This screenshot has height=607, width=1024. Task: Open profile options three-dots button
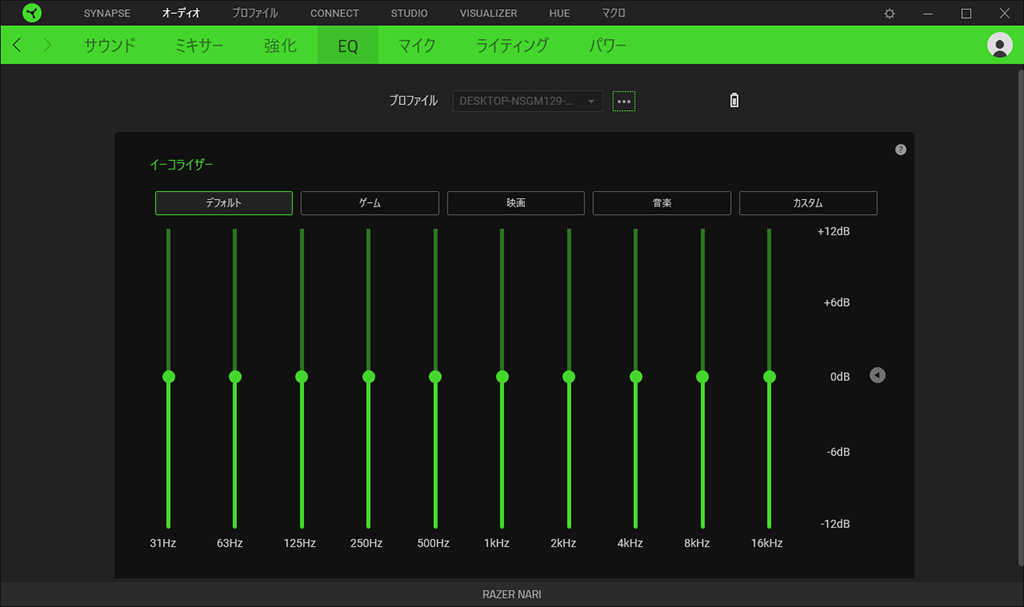(x=624, y=101)
